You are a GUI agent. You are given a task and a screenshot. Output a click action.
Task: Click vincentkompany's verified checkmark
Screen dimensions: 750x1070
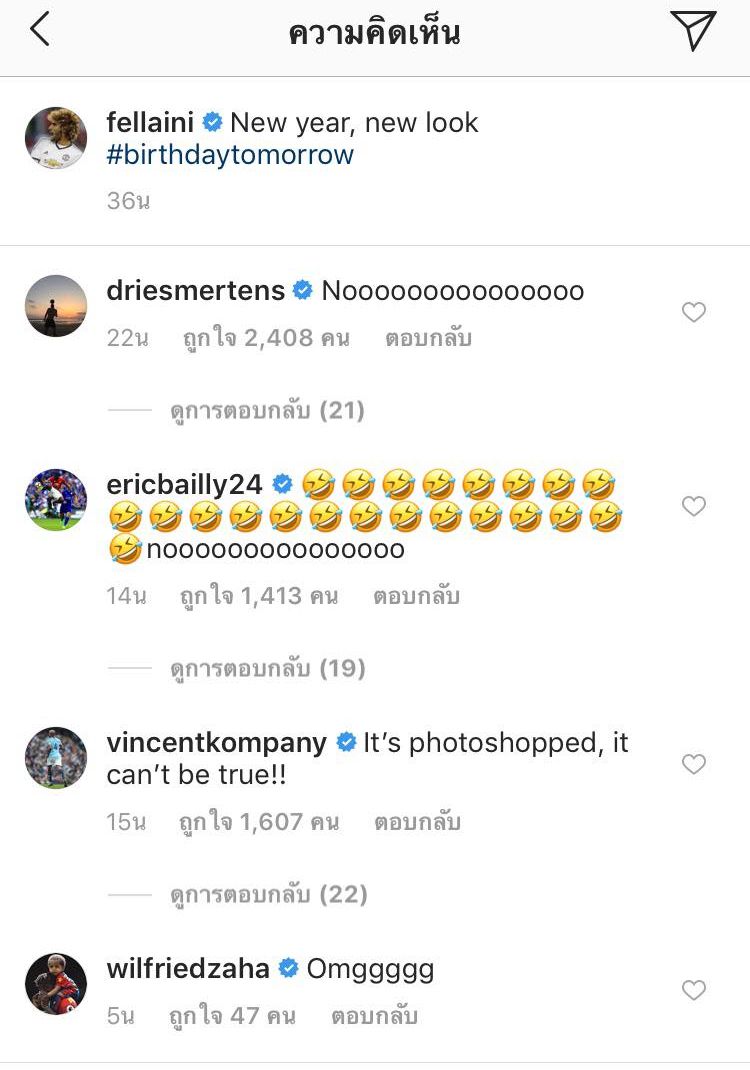[345, 742]
